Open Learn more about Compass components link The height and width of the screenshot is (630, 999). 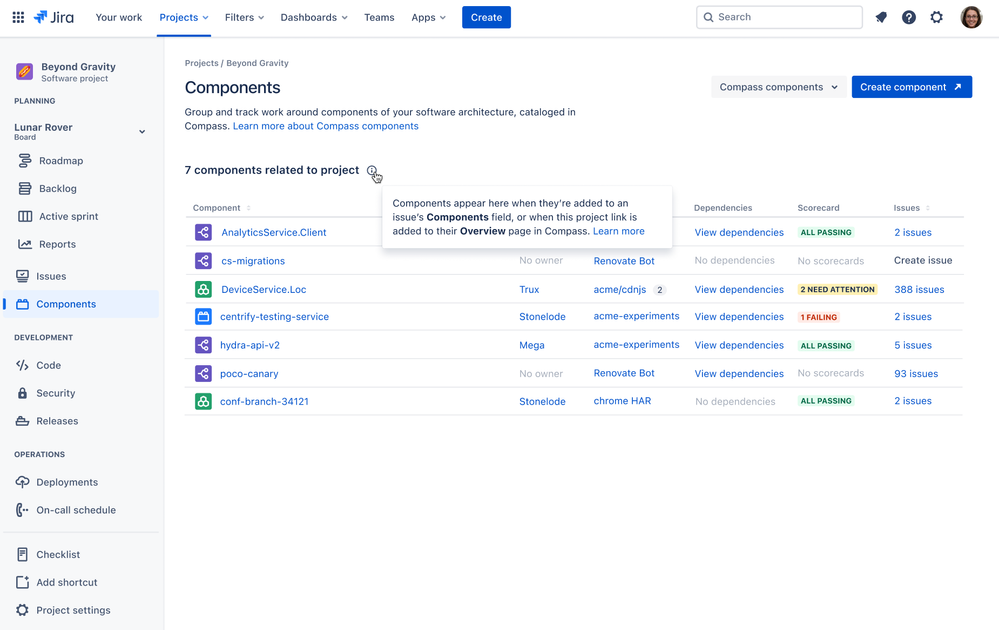(x=327, y=125)
